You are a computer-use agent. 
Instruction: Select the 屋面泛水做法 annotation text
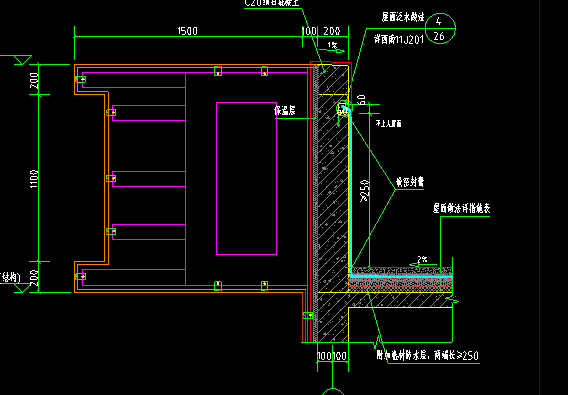403,17
